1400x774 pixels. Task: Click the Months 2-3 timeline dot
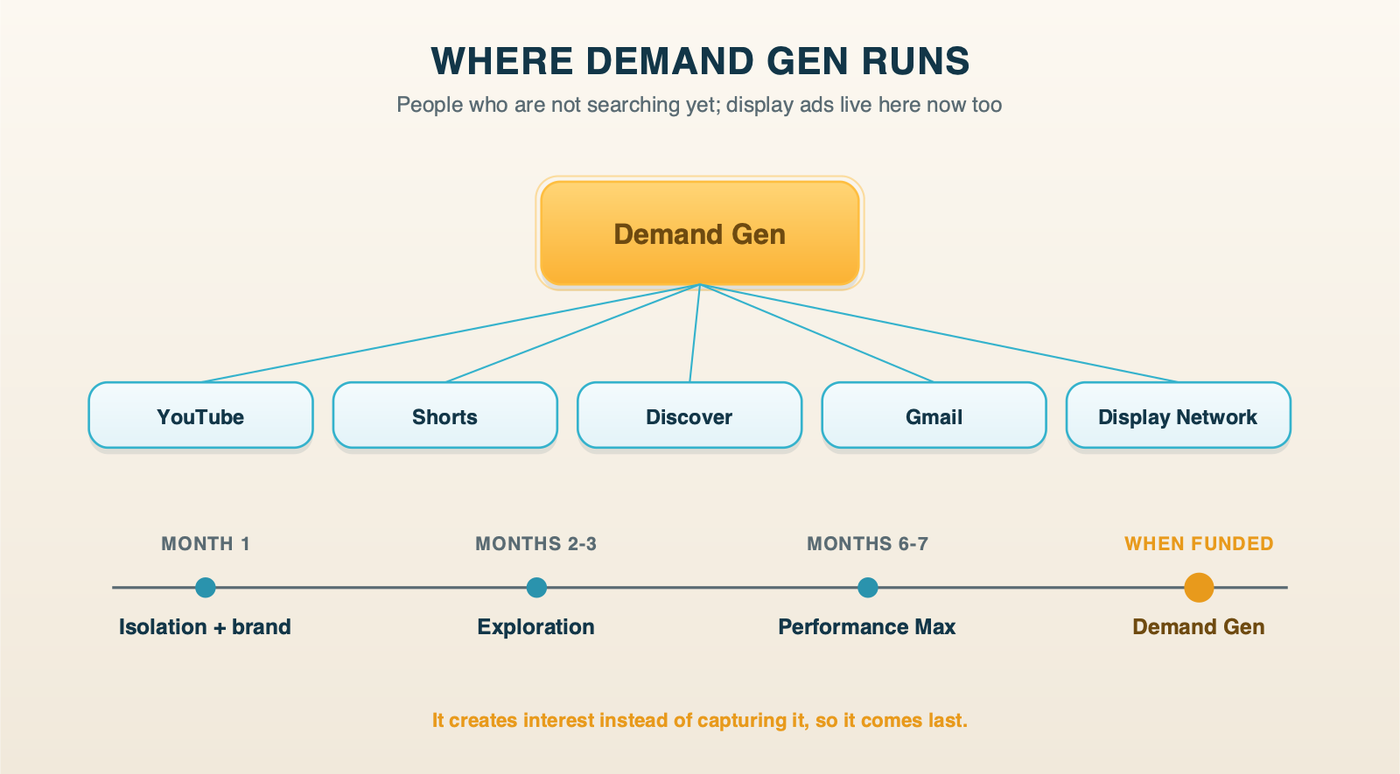pyautogui.click(x=536, y=587)
